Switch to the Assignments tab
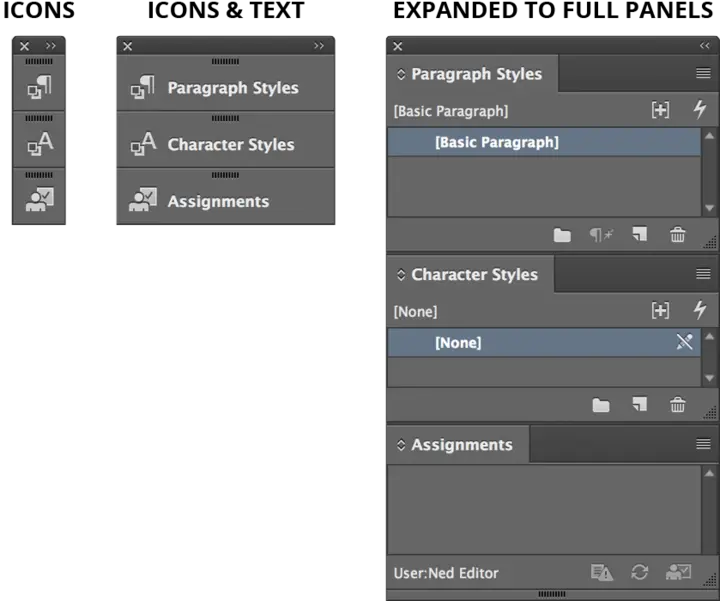720x601 pixels. [461, 444]
